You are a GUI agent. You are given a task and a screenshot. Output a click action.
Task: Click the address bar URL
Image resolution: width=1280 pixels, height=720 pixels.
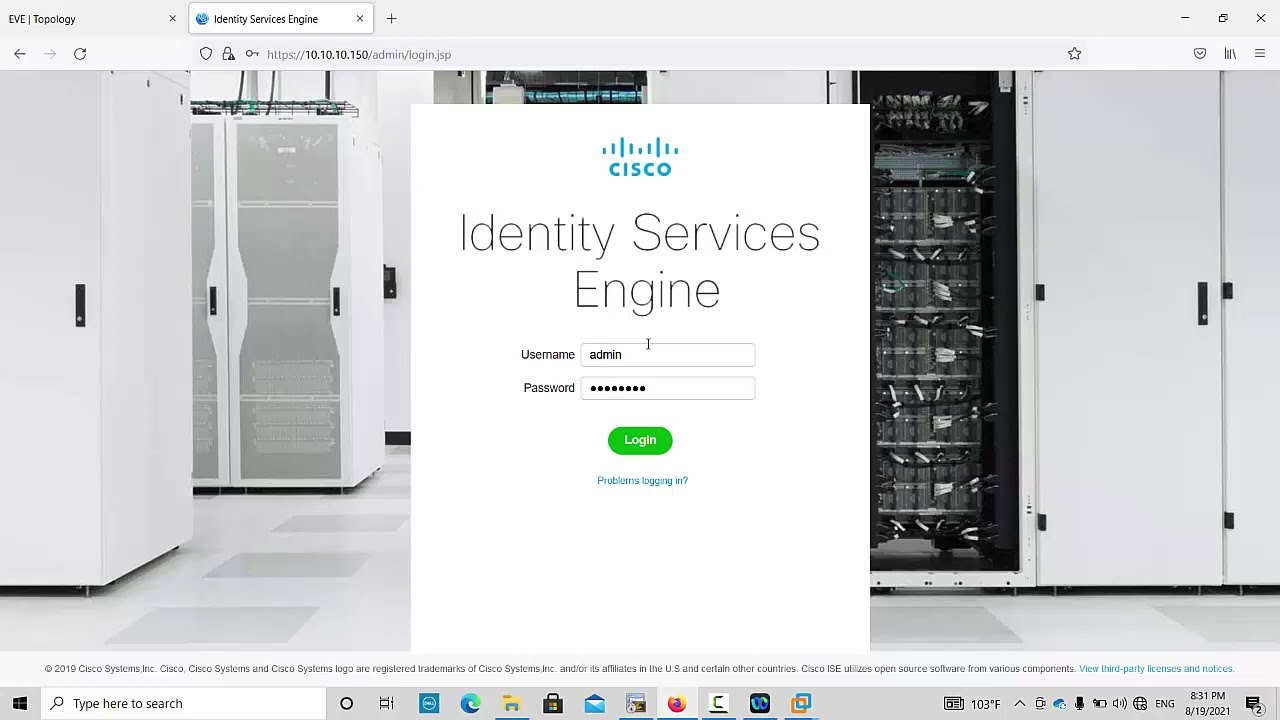[x=359, y=55]
